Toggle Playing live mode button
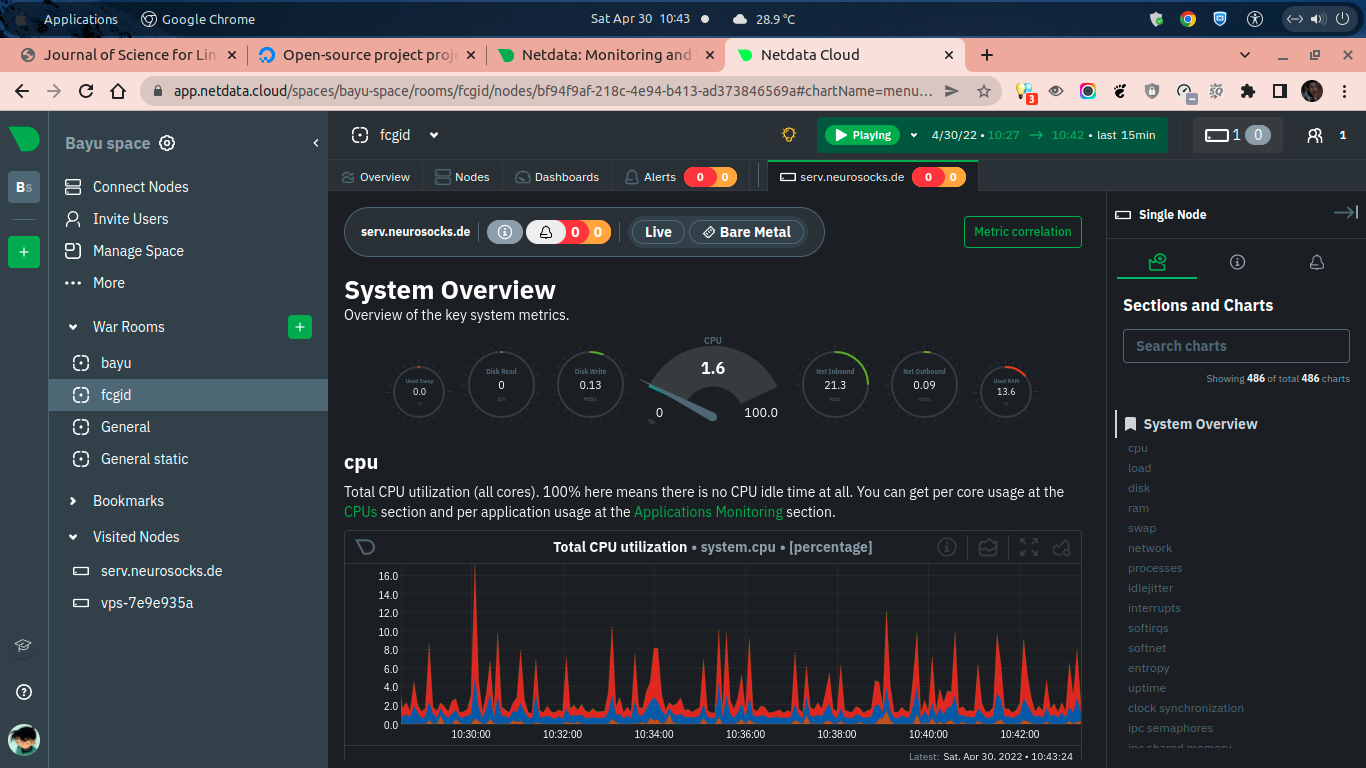This screenshot has width=1366, height=768. click(861, 135)
